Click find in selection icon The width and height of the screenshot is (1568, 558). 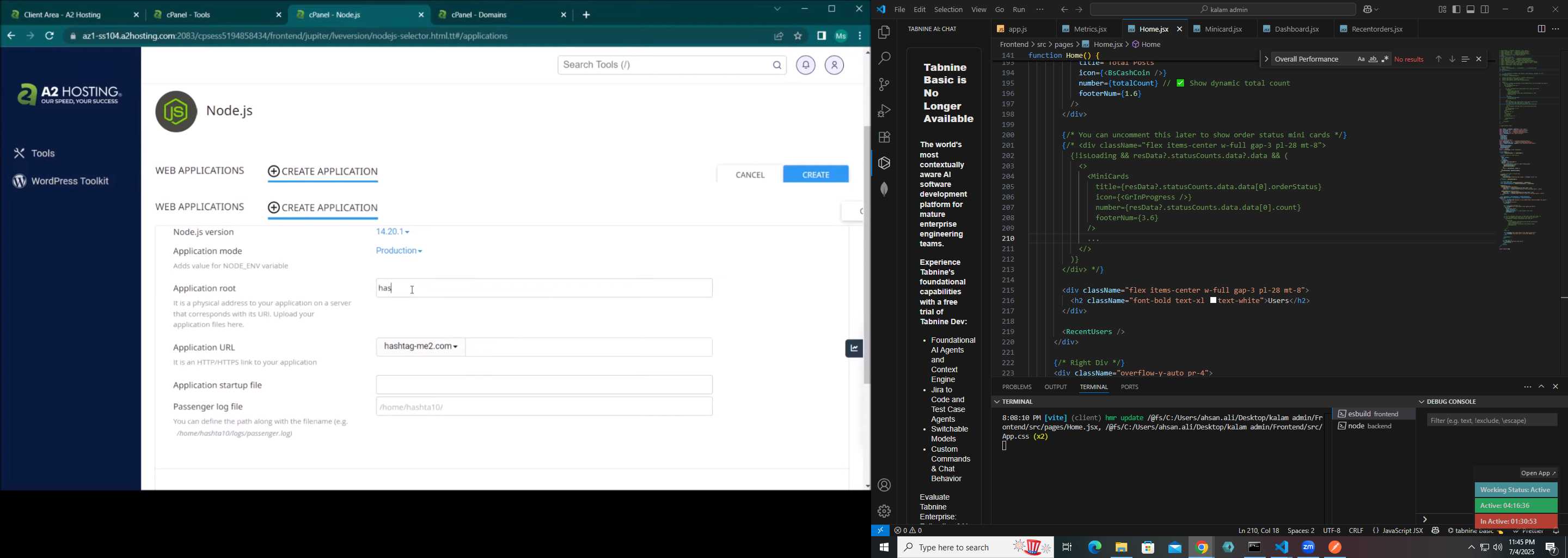1465,59
